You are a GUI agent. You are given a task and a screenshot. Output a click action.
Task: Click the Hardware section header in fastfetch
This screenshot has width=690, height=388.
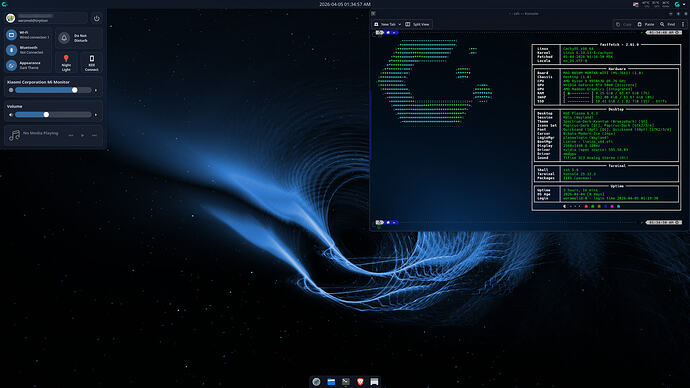coord(617,69)
